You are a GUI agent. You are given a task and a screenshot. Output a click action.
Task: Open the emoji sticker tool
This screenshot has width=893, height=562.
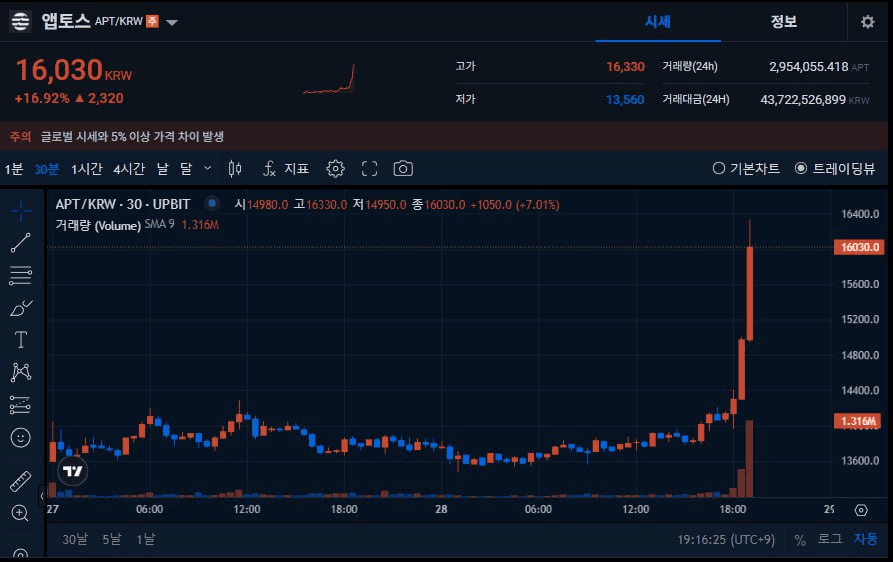tap(20, 437)
